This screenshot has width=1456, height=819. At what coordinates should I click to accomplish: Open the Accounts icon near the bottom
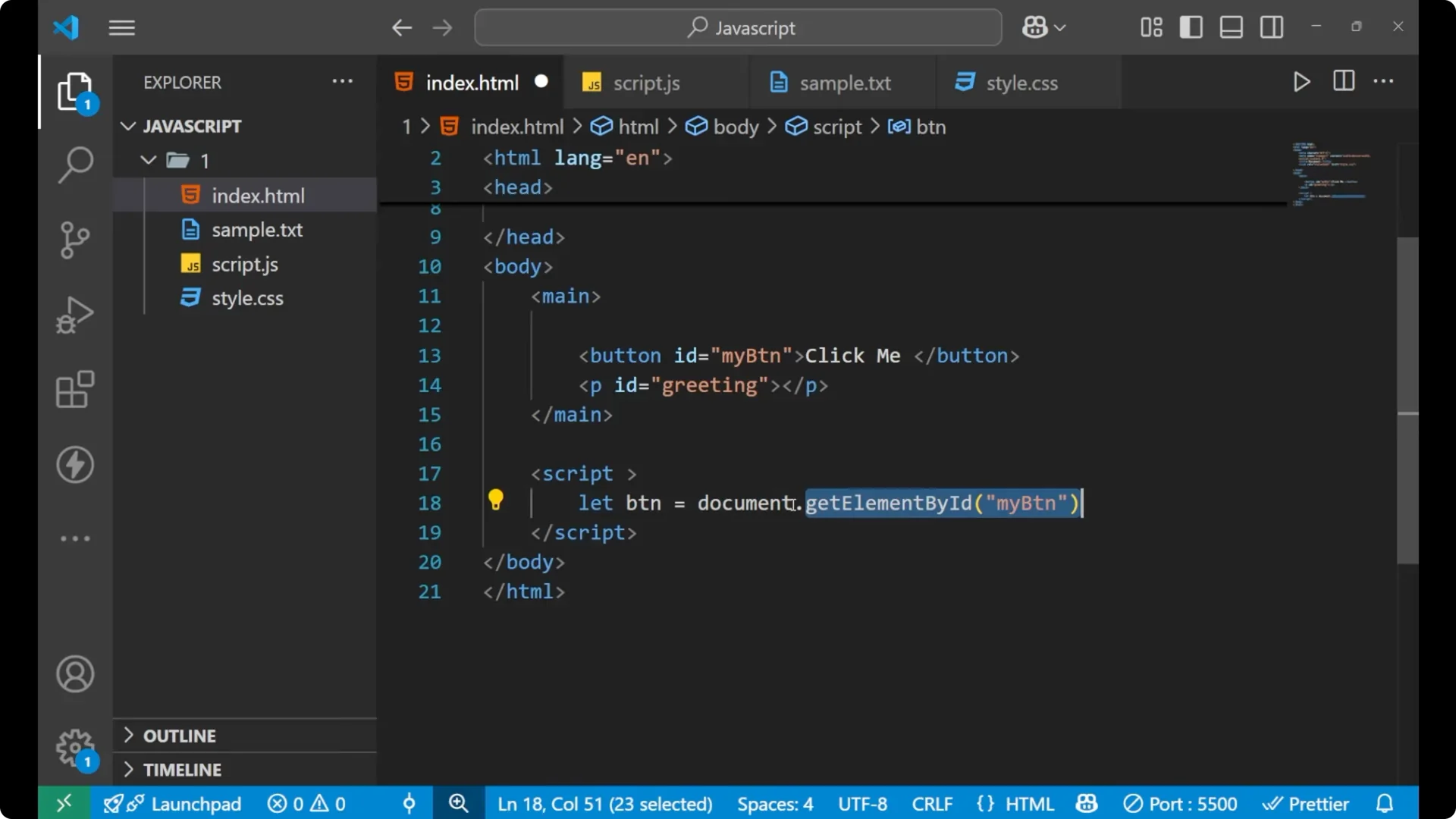click(74, 673)
